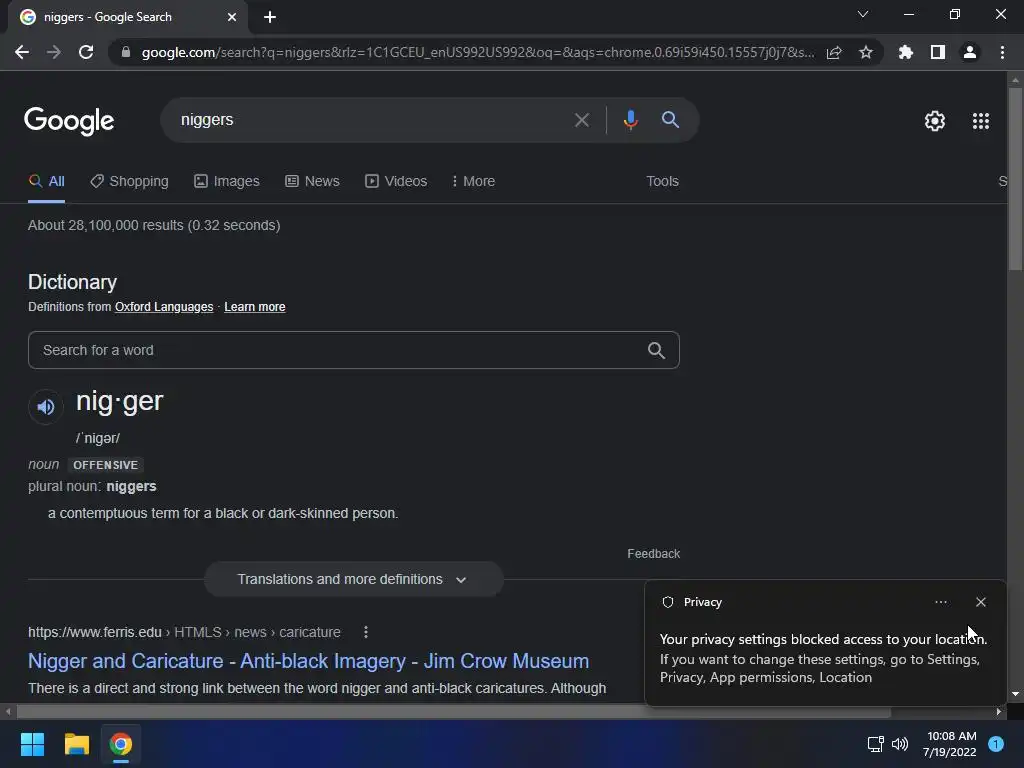
Task: Bookmark this tab with the star icon
Action: pyautogui.click(x=866, y=52)
